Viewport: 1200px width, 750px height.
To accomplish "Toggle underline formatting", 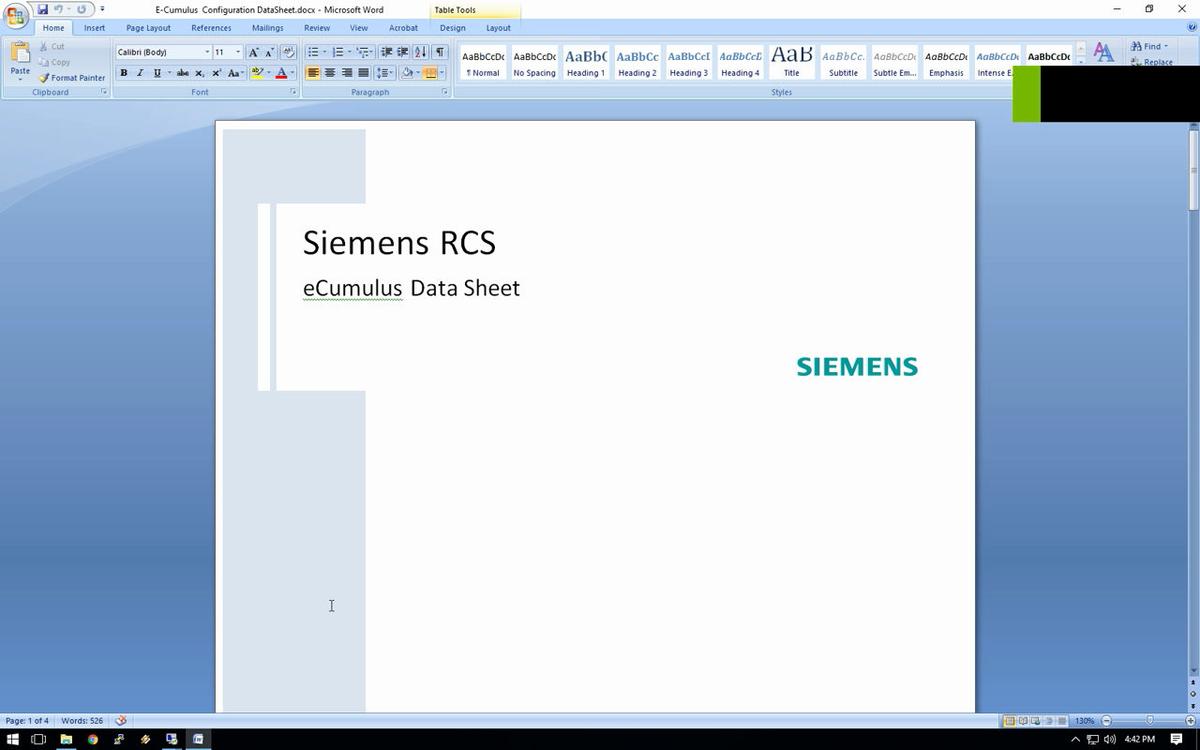I will [156, 73].
